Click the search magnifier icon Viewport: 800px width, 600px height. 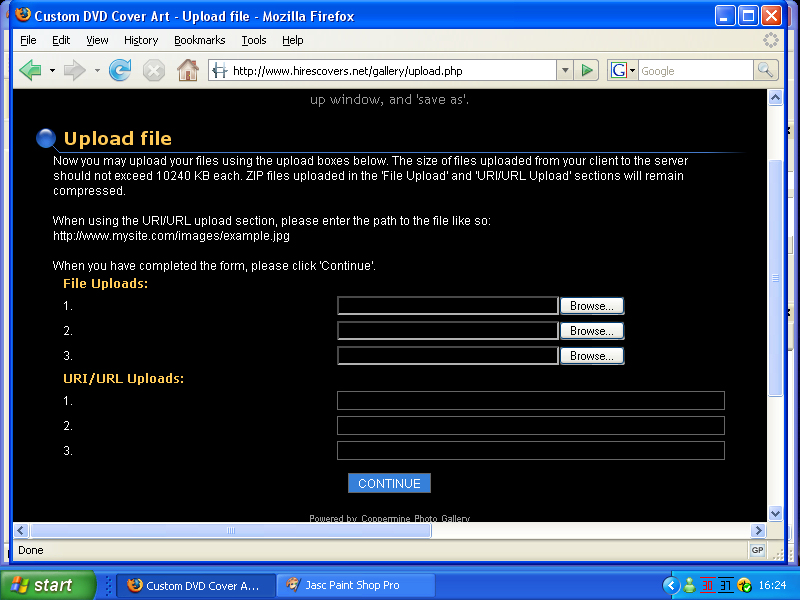766,71
